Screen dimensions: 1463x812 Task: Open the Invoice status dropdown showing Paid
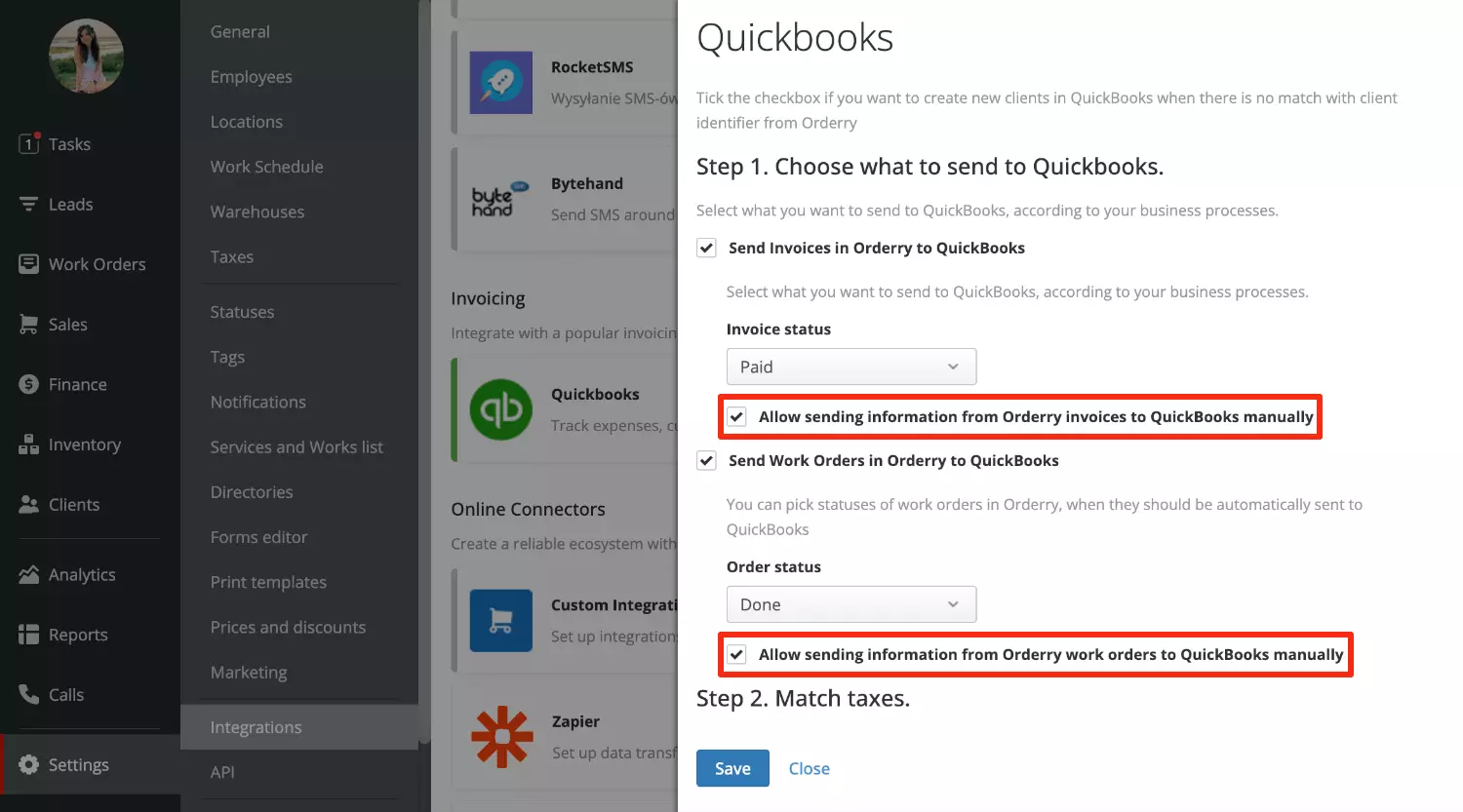coord(851,367)
